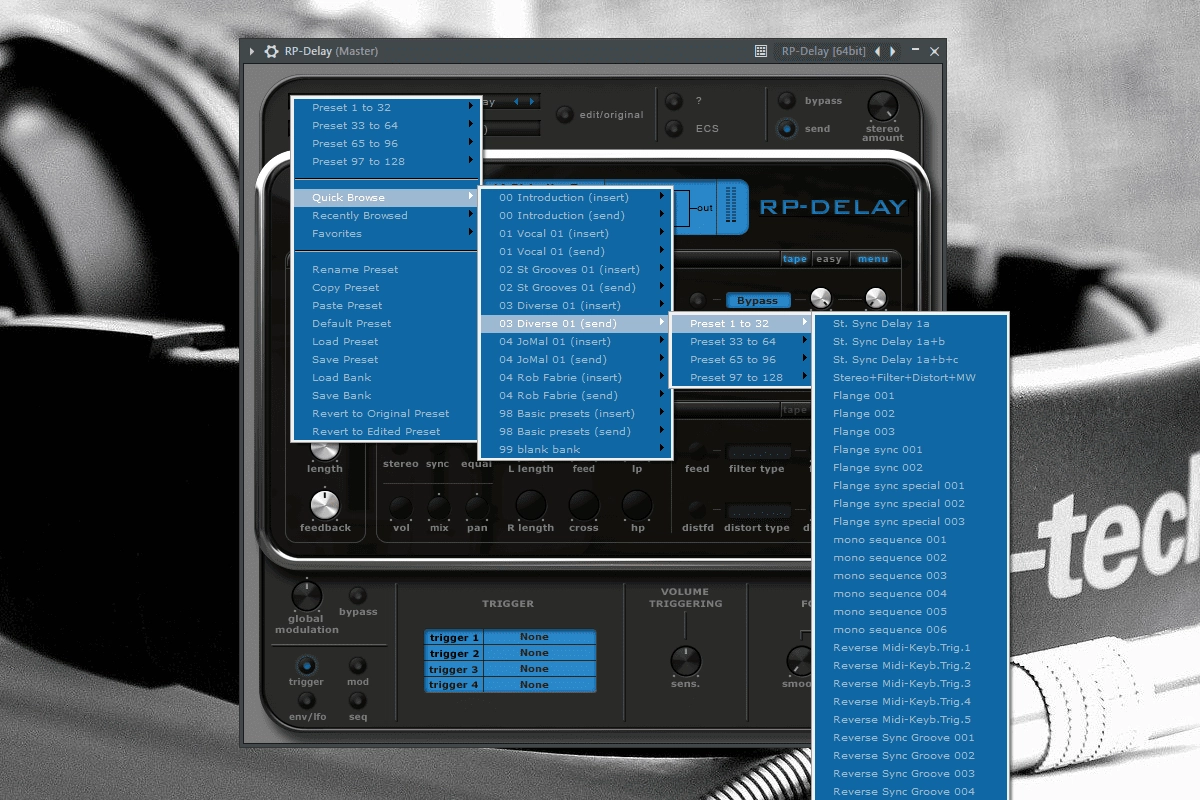Expand 04 JoMal 01 (send) bank
The width and height of the screenshot is (1200, 800).
(x=576, y=359)
